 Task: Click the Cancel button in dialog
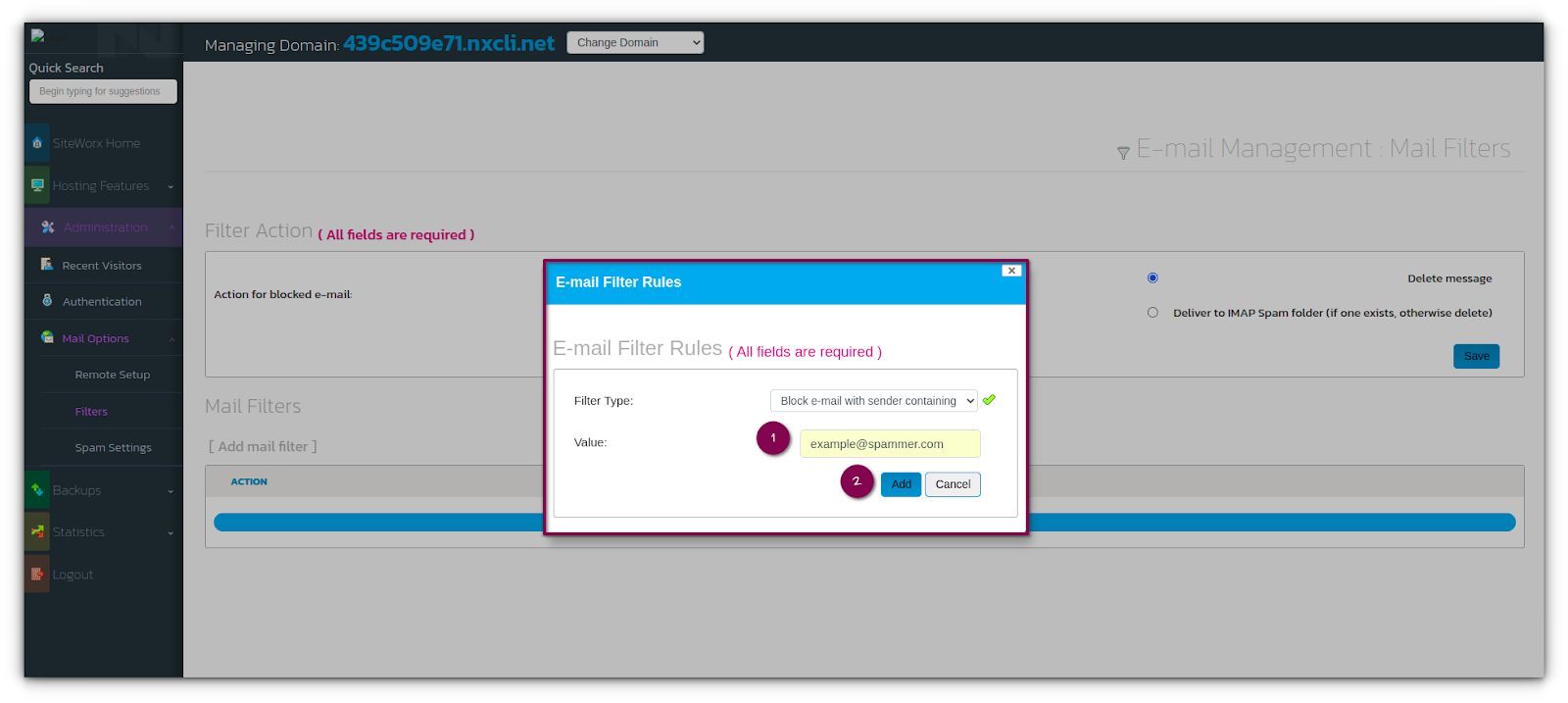point(953,484)
